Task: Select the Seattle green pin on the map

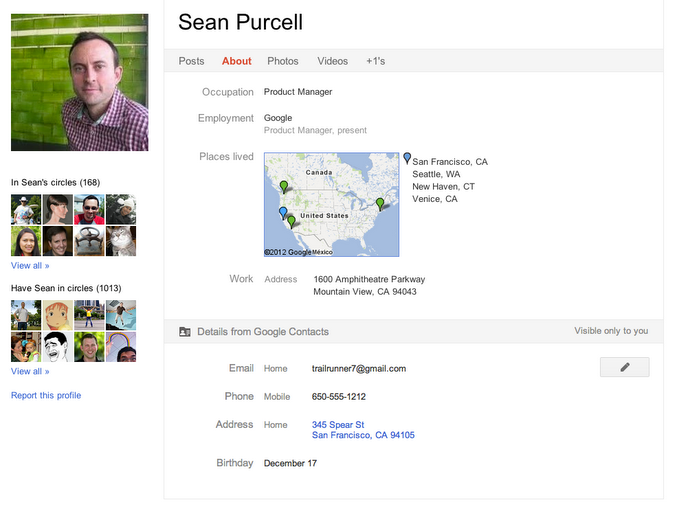Action: pyautogui.click(x=283, y=186)
